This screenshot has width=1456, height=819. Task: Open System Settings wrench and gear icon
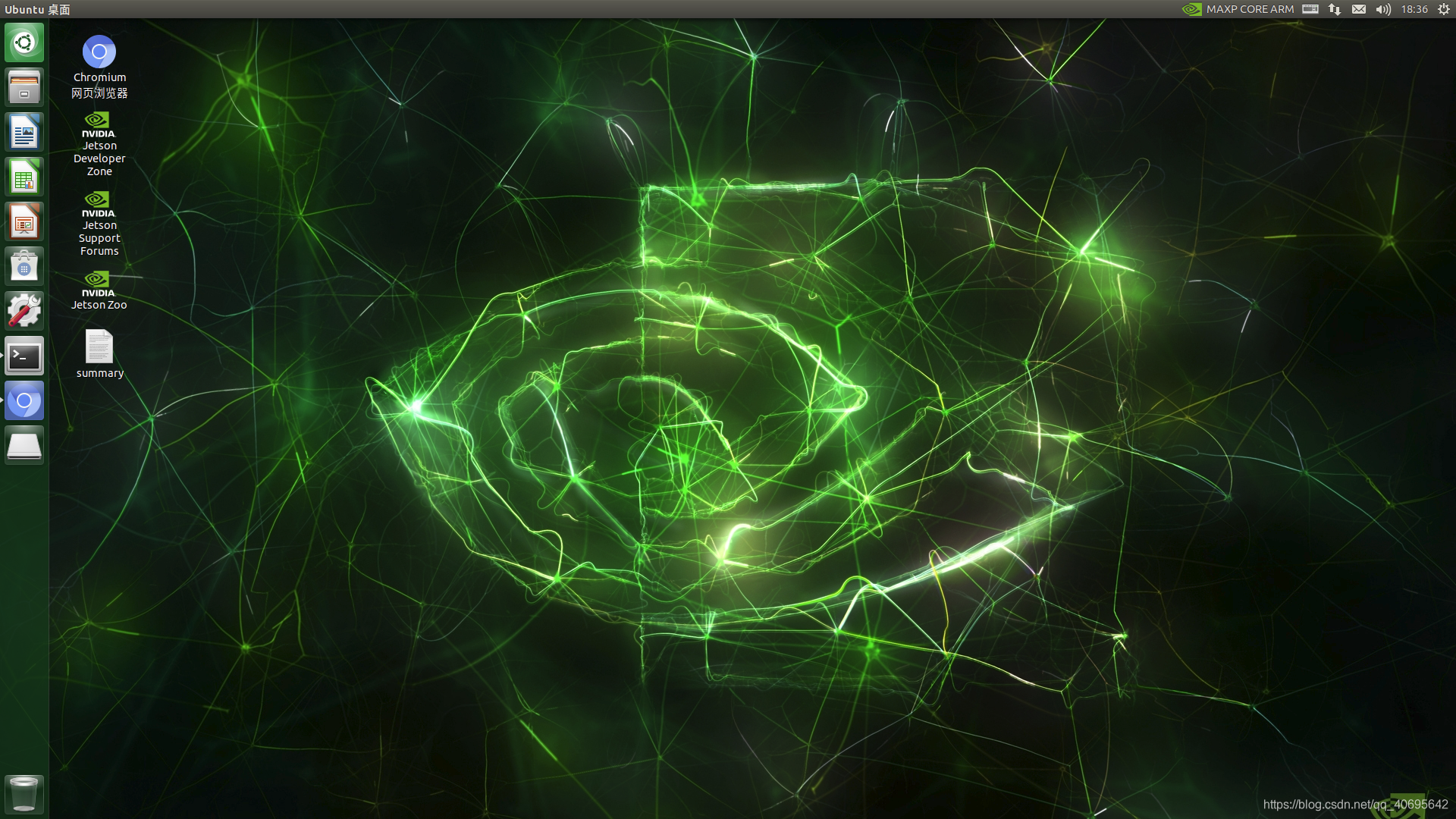[24, 312]
